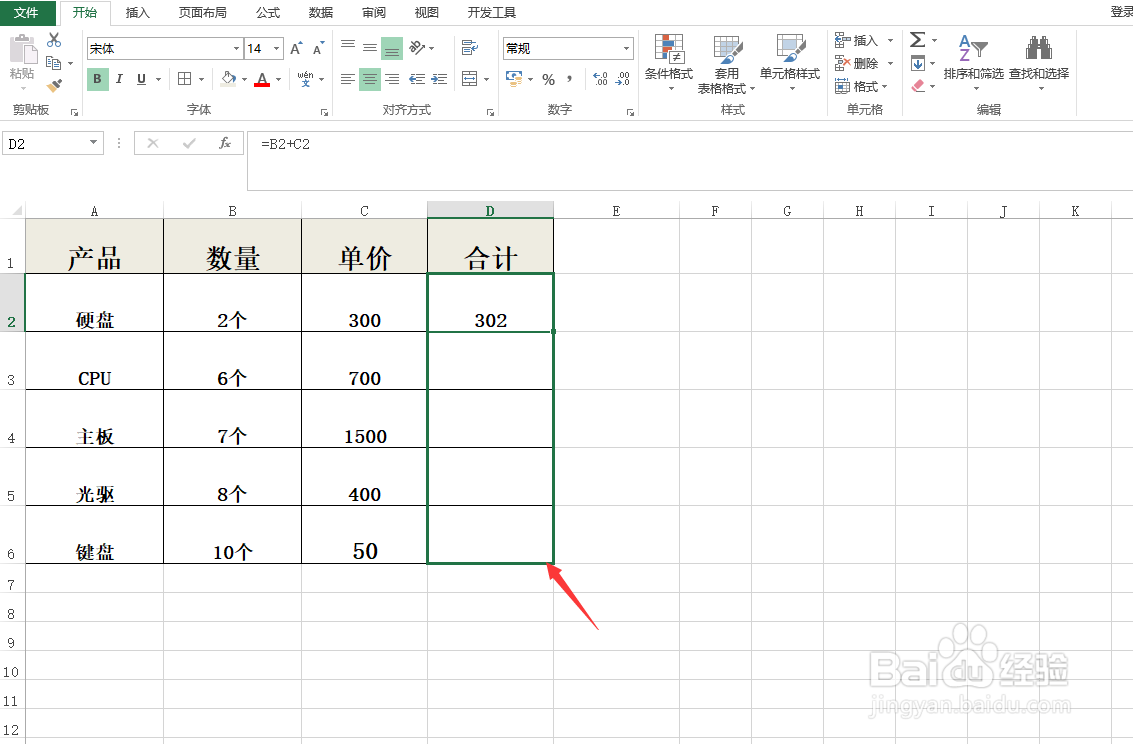Screen dimensions: 1133x744
Task: Open the Alignment (对齐方式) dialog launcher
Action: pyautogui.click(x=491, y=112)
